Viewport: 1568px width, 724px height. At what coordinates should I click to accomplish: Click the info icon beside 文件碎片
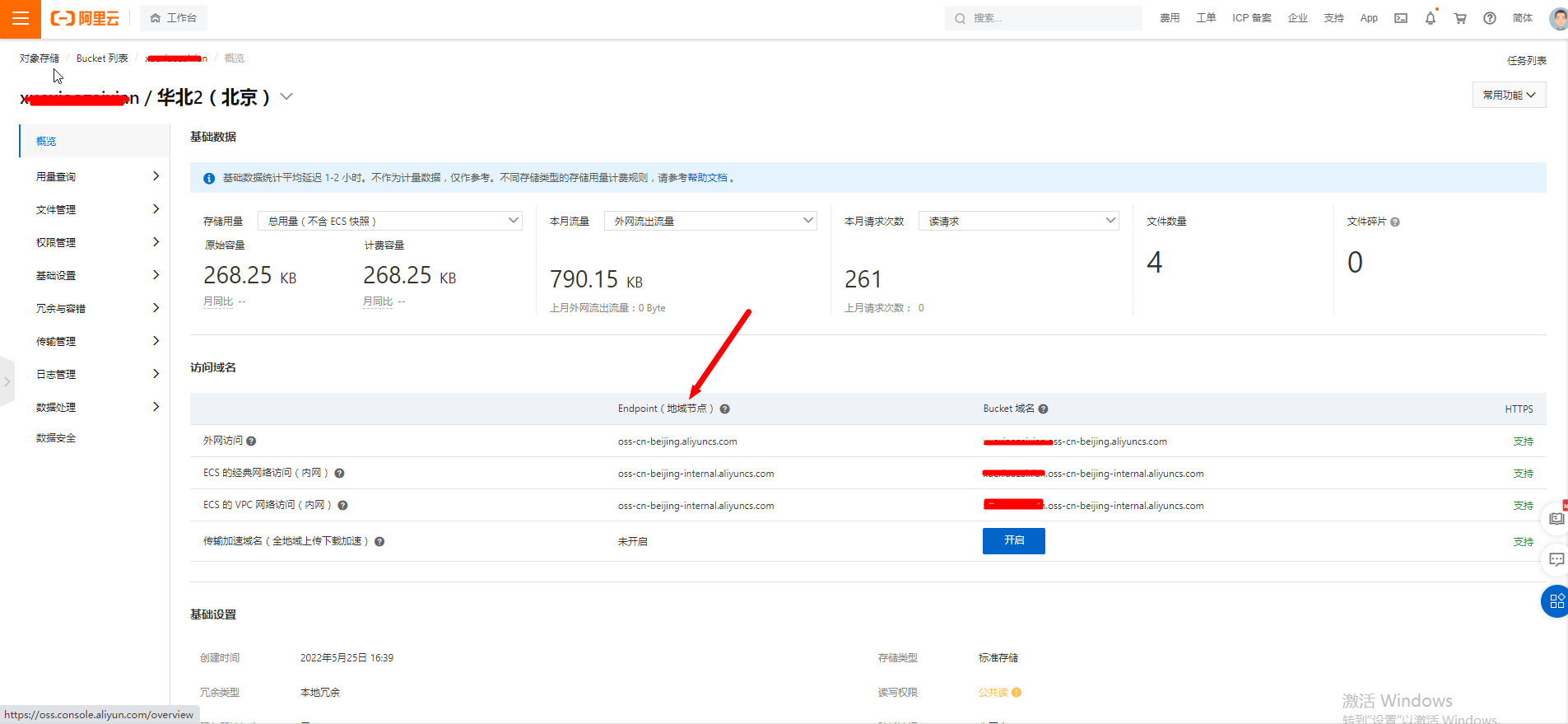click(x=1395, y=222)
